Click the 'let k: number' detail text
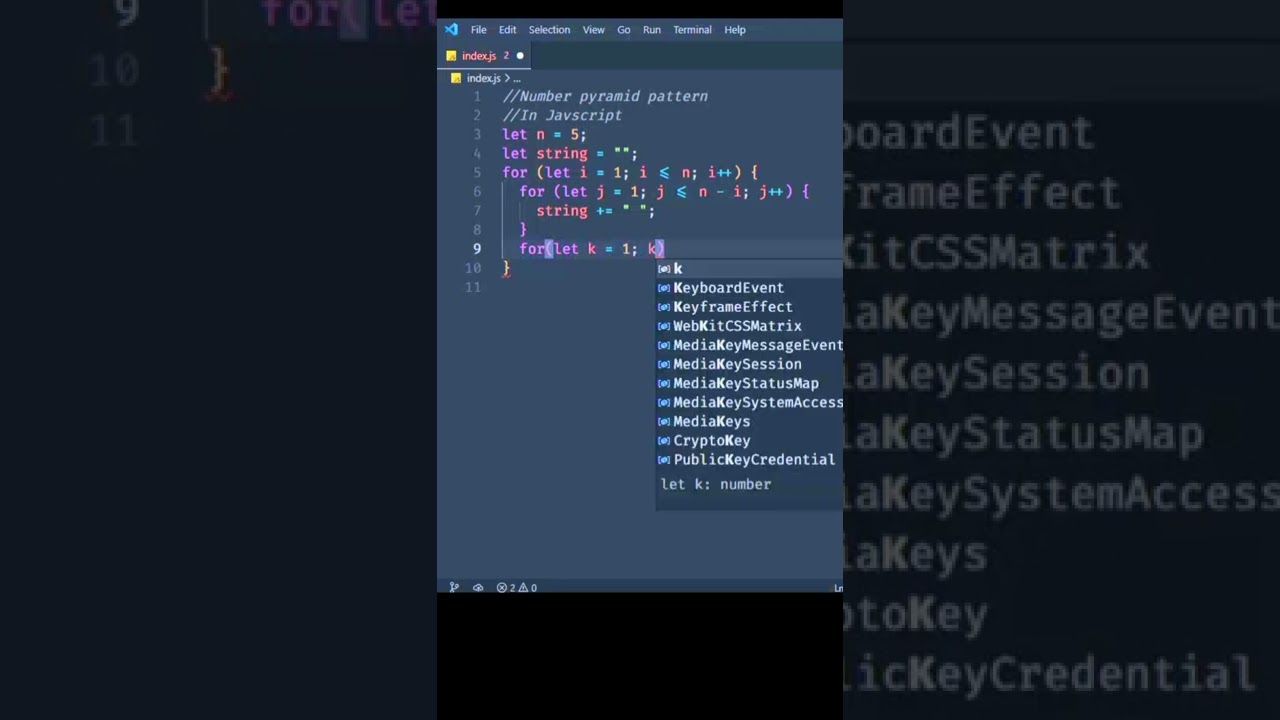 coord(716,484)
